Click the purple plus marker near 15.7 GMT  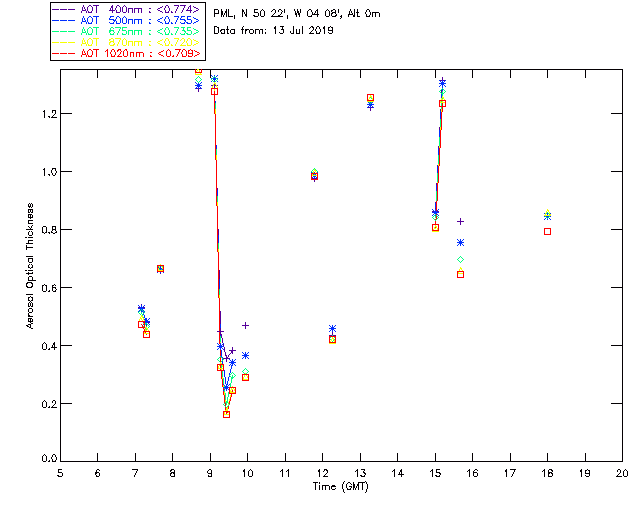point(460,222)
